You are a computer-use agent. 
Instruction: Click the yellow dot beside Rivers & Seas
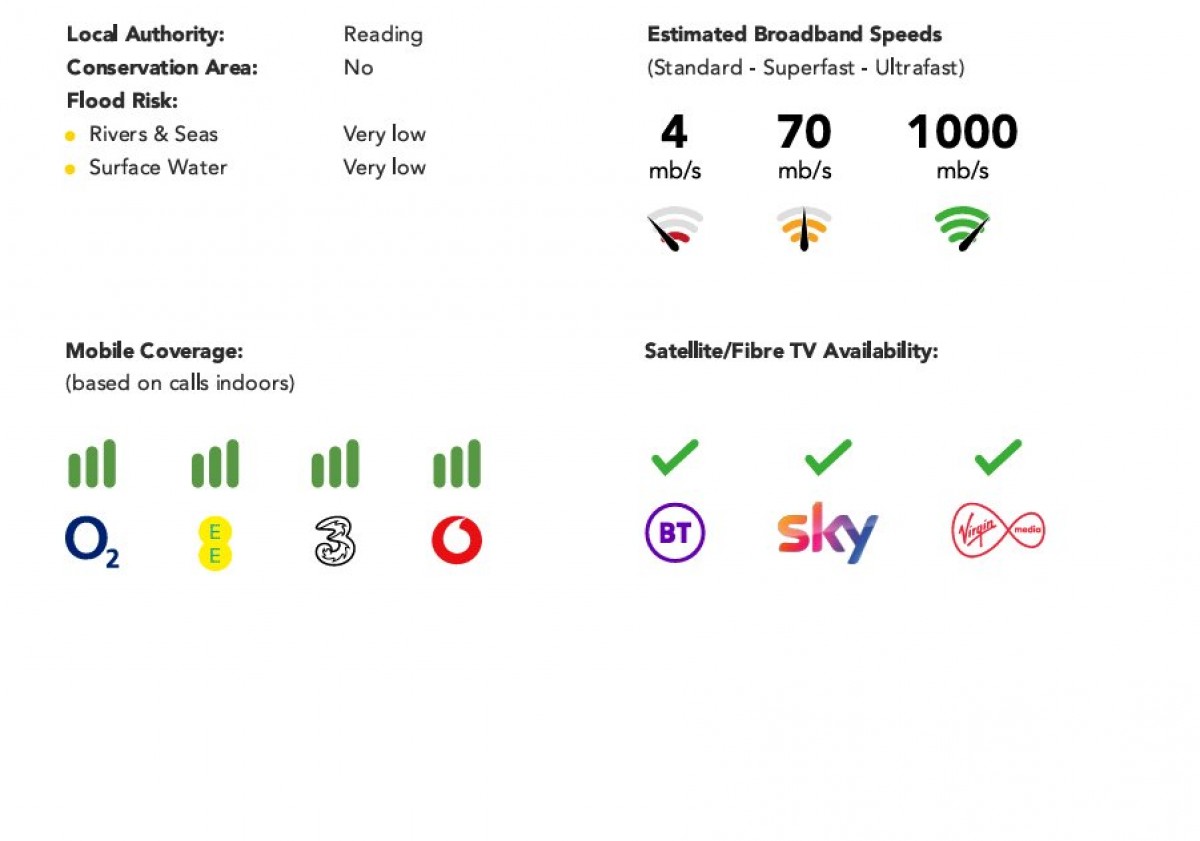tap(70, 136)
